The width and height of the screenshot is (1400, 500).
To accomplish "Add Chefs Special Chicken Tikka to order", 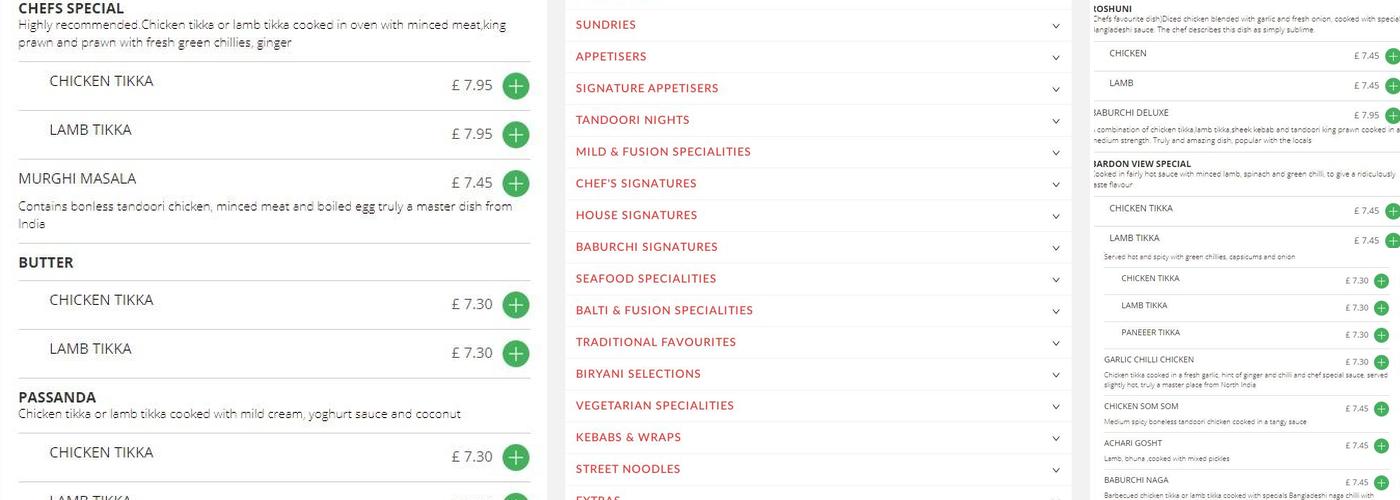I will click(515, 86).
